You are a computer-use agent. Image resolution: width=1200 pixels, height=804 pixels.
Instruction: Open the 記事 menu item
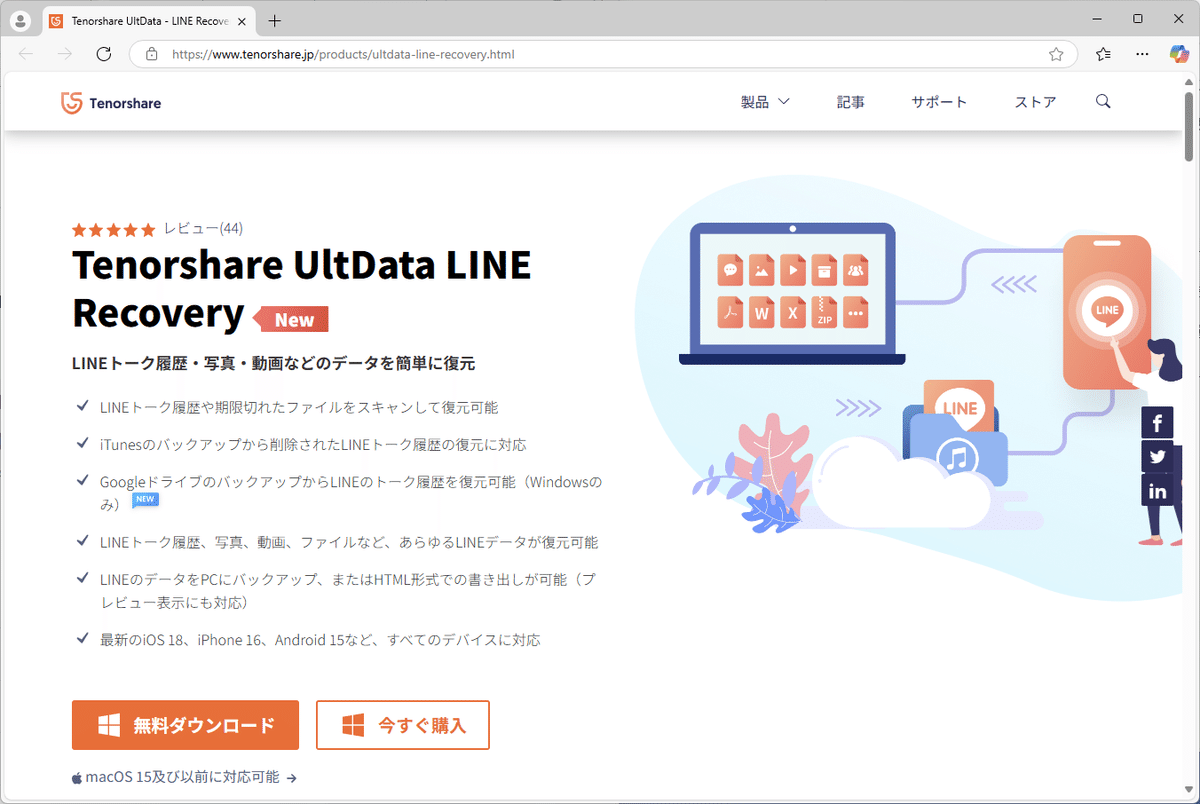tap(851, 101)
